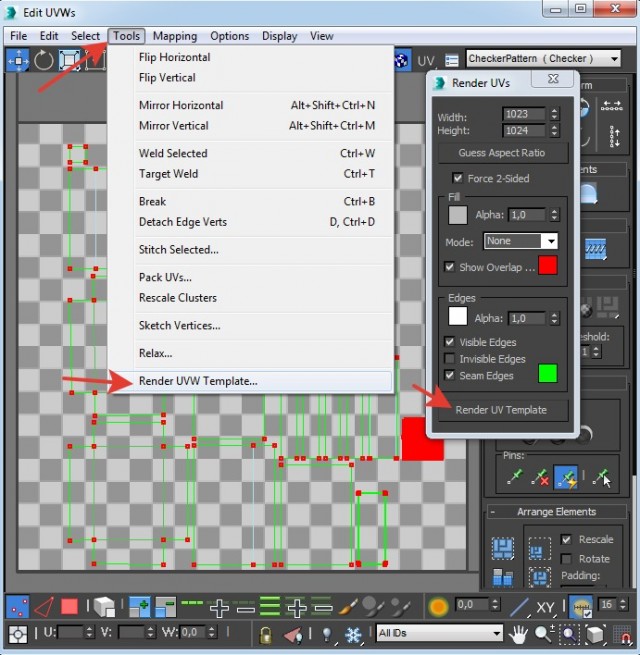Screen dimensions: 640x655
Task: Toggle Seam Edges checkbox
Action: click(x=450, y=375)
